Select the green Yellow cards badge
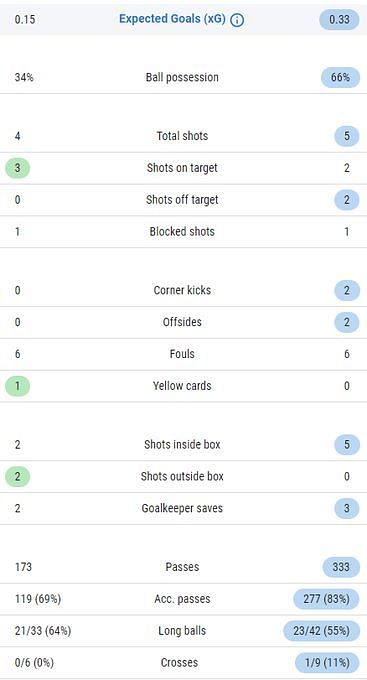Screen dimensions: 367x680 tap(17, 386)
